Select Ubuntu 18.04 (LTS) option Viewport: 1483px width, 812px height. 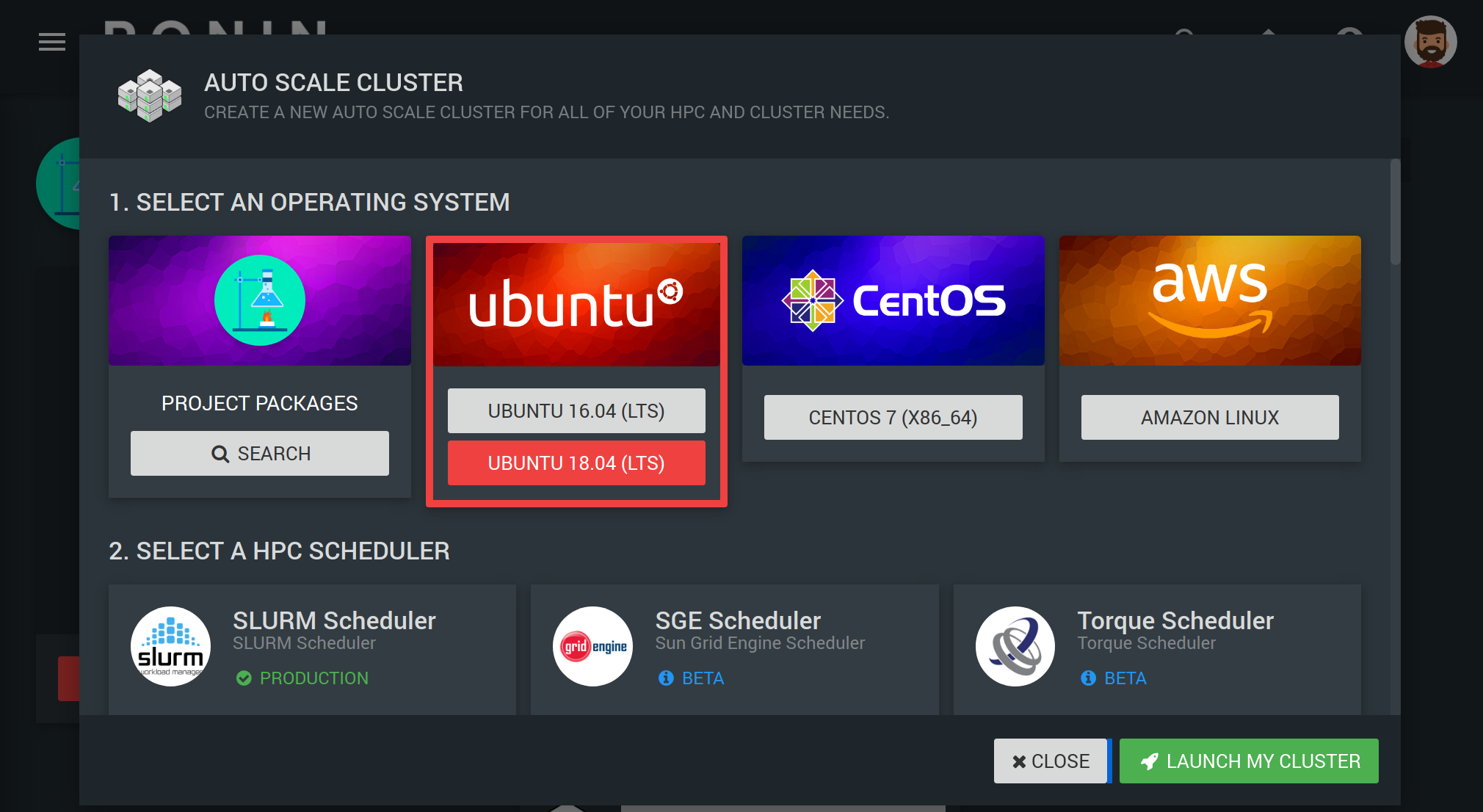576,463
